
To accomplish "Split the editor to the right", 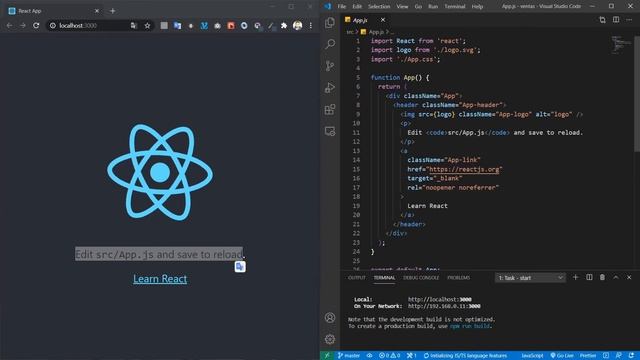I will (x=616, y=20).
